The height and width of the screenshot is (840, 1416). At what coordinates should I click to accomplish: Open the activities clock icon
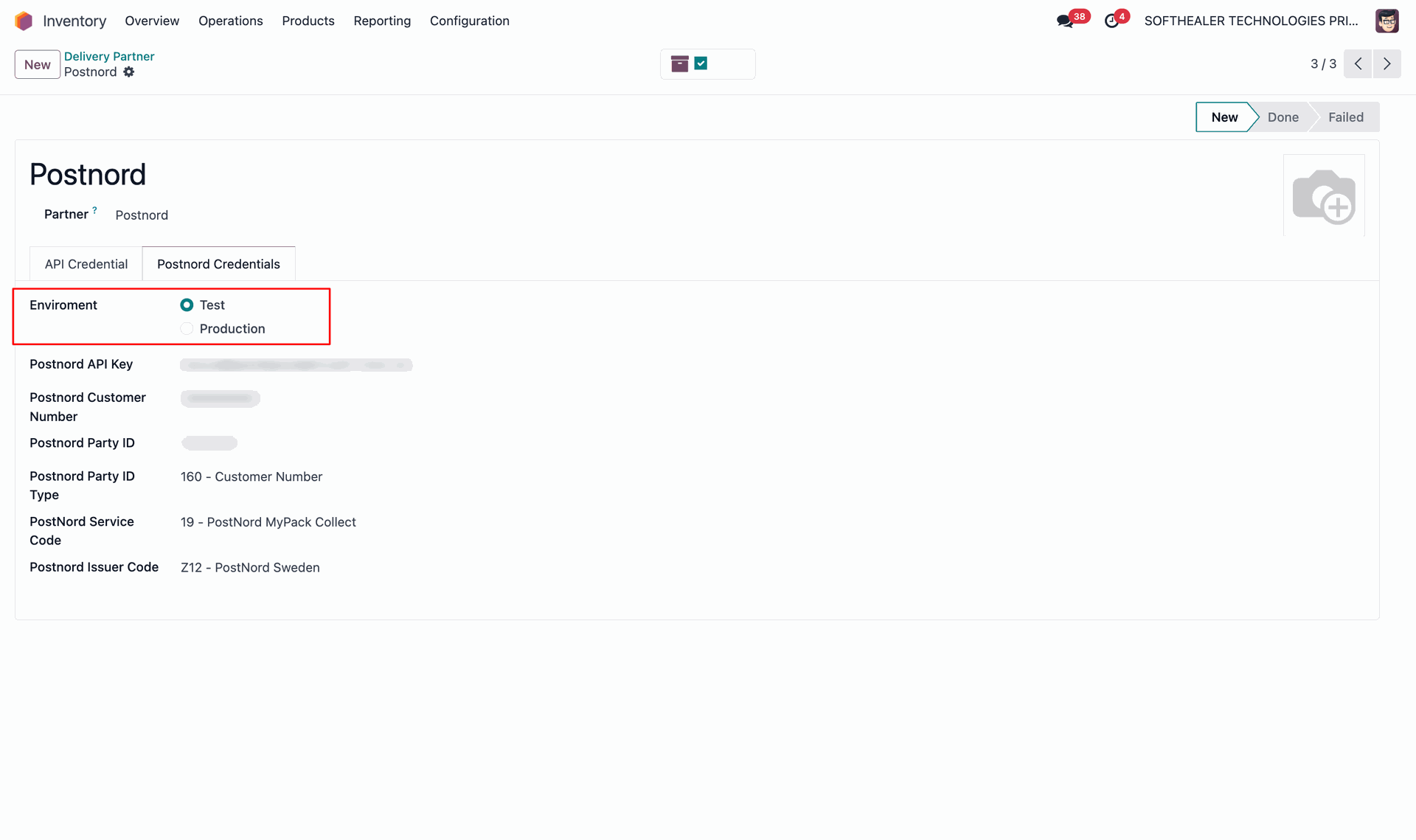click(1111, 21)
